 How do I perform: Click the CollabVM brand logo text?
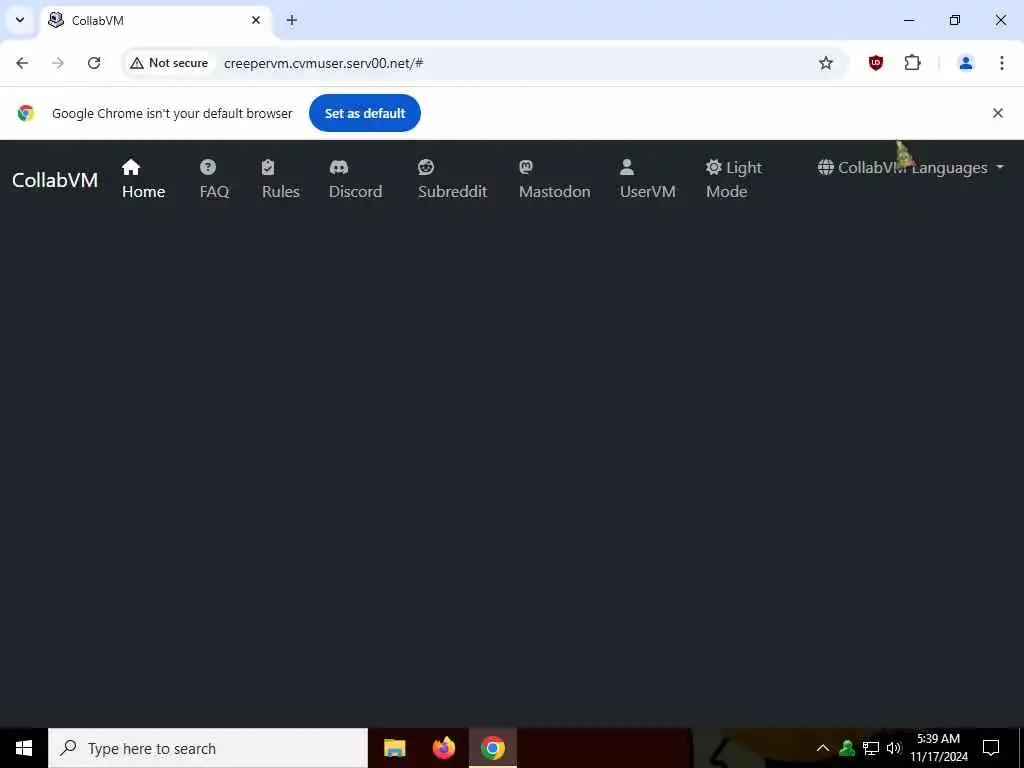[x=55, y=180]
